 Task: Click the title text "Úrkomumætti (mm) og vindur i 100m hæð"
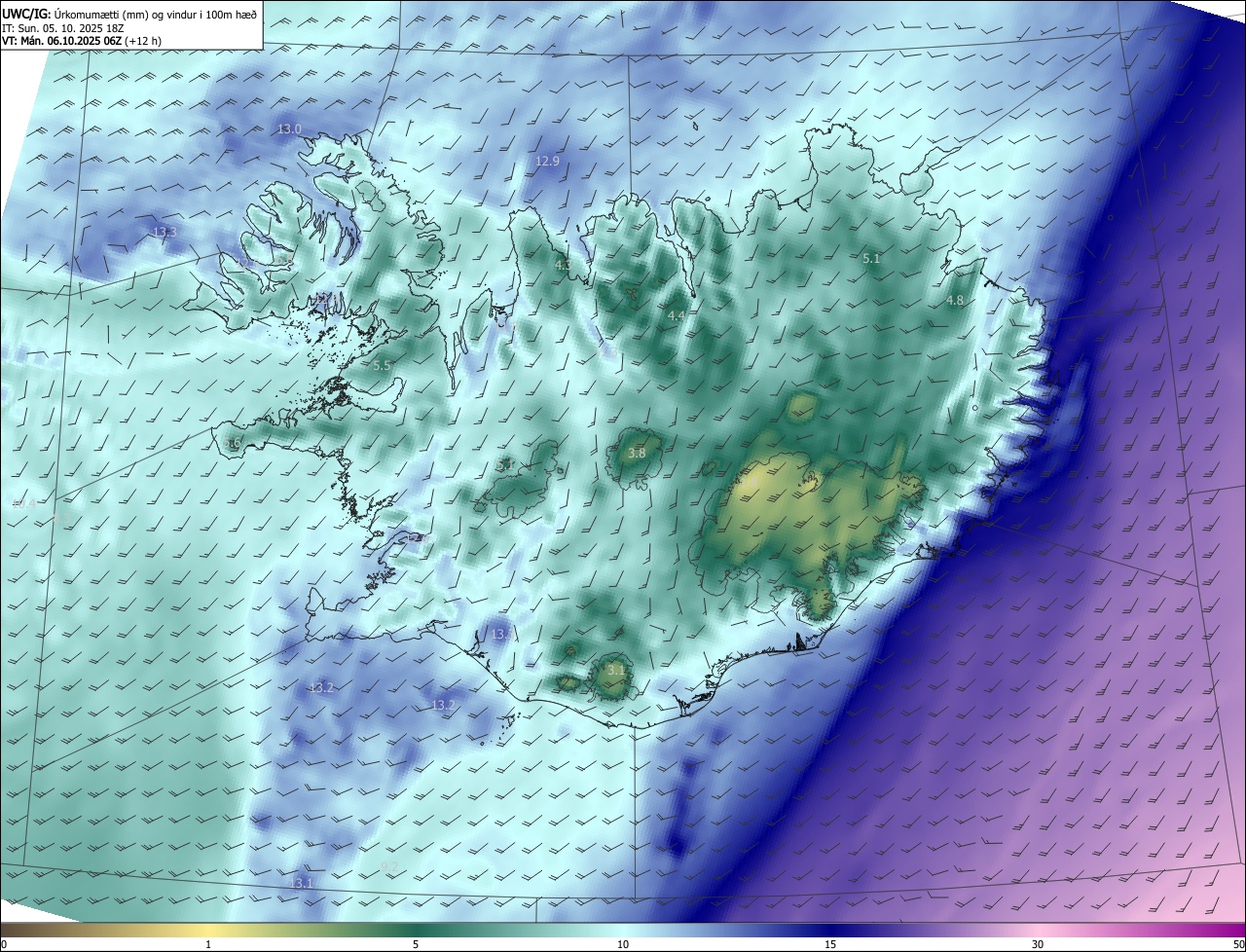tap(154, 13)
